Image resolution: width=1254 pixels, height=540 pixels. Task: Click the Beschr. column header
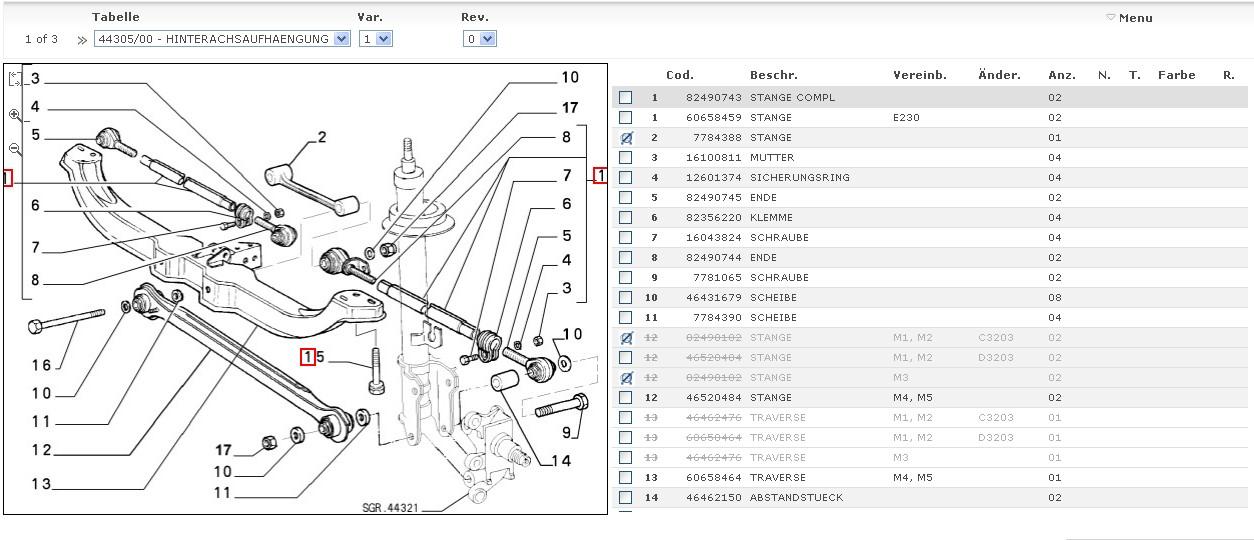pyautogui.click(x=773, y=75)
